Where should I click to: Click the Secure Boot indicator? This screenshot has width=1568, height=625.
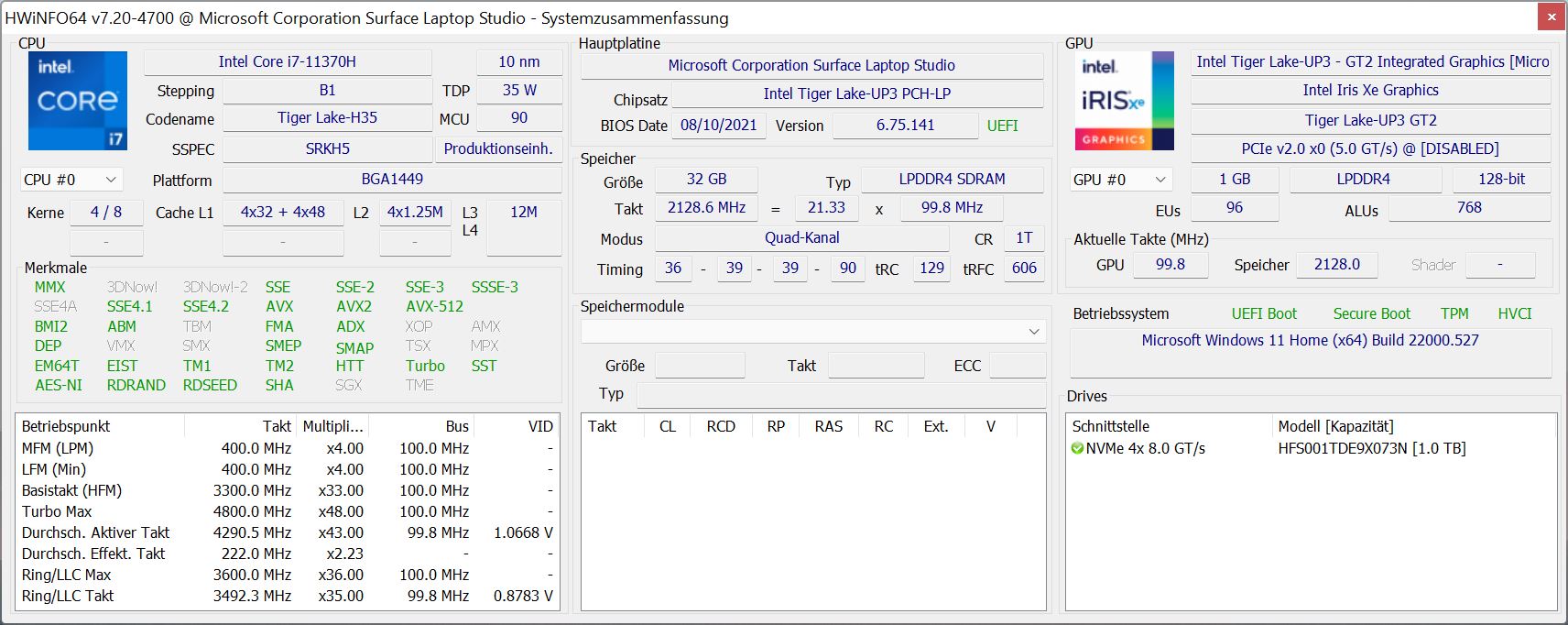[x=1371, y=313]
